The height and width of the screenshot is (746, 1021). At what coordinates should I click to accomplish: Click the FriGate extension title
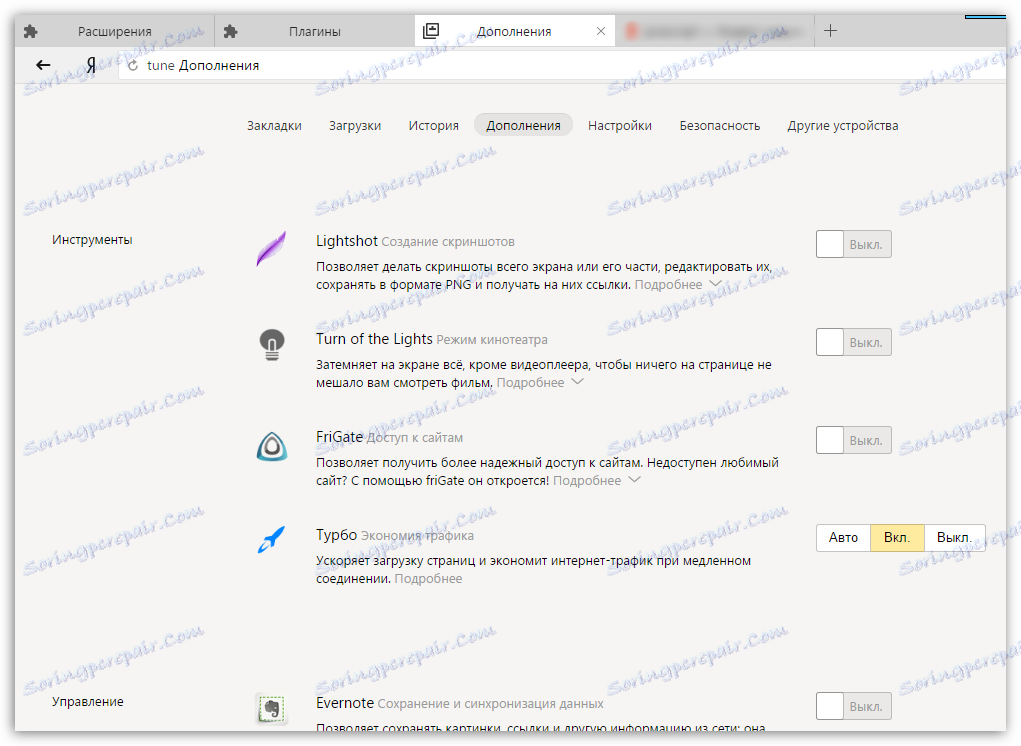(339, 437)
